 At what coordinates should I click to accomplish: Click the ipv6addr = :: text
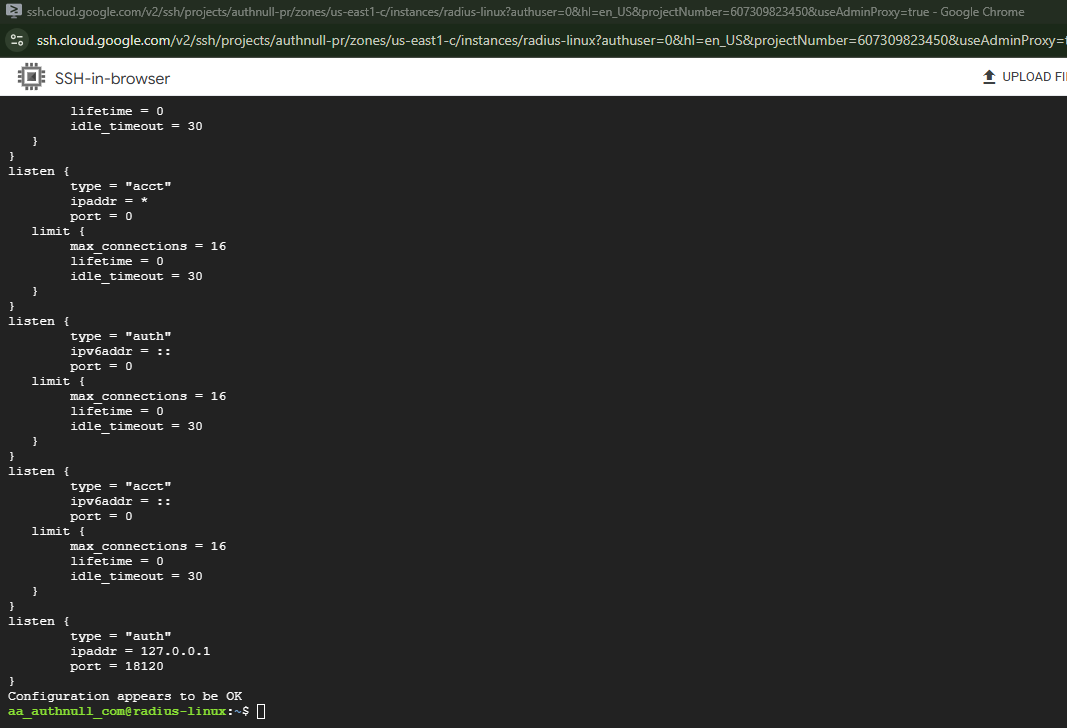(120, 350)
